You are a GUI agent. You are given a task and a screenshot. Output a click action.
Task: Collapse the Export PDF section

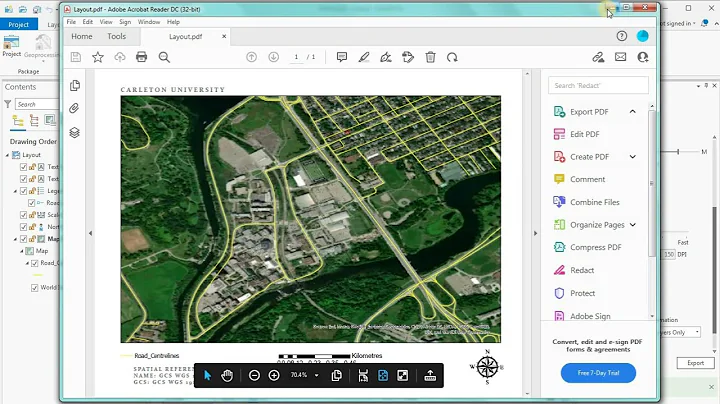point(632,112)
